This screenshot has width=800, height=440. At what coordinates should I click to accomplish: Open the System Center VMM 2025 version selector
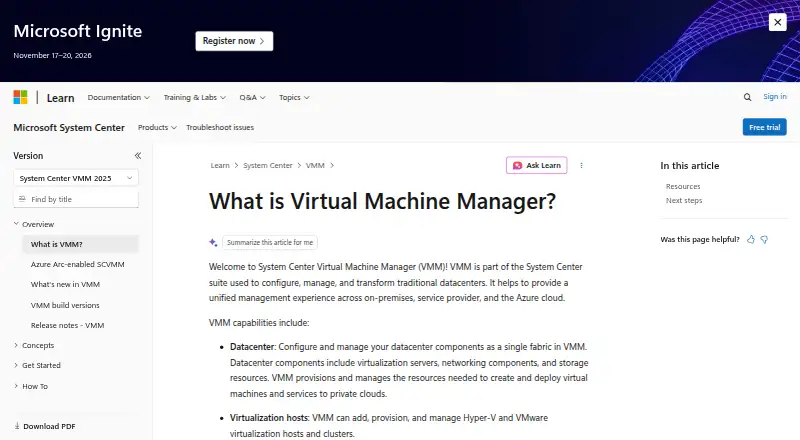pos(76,178)
